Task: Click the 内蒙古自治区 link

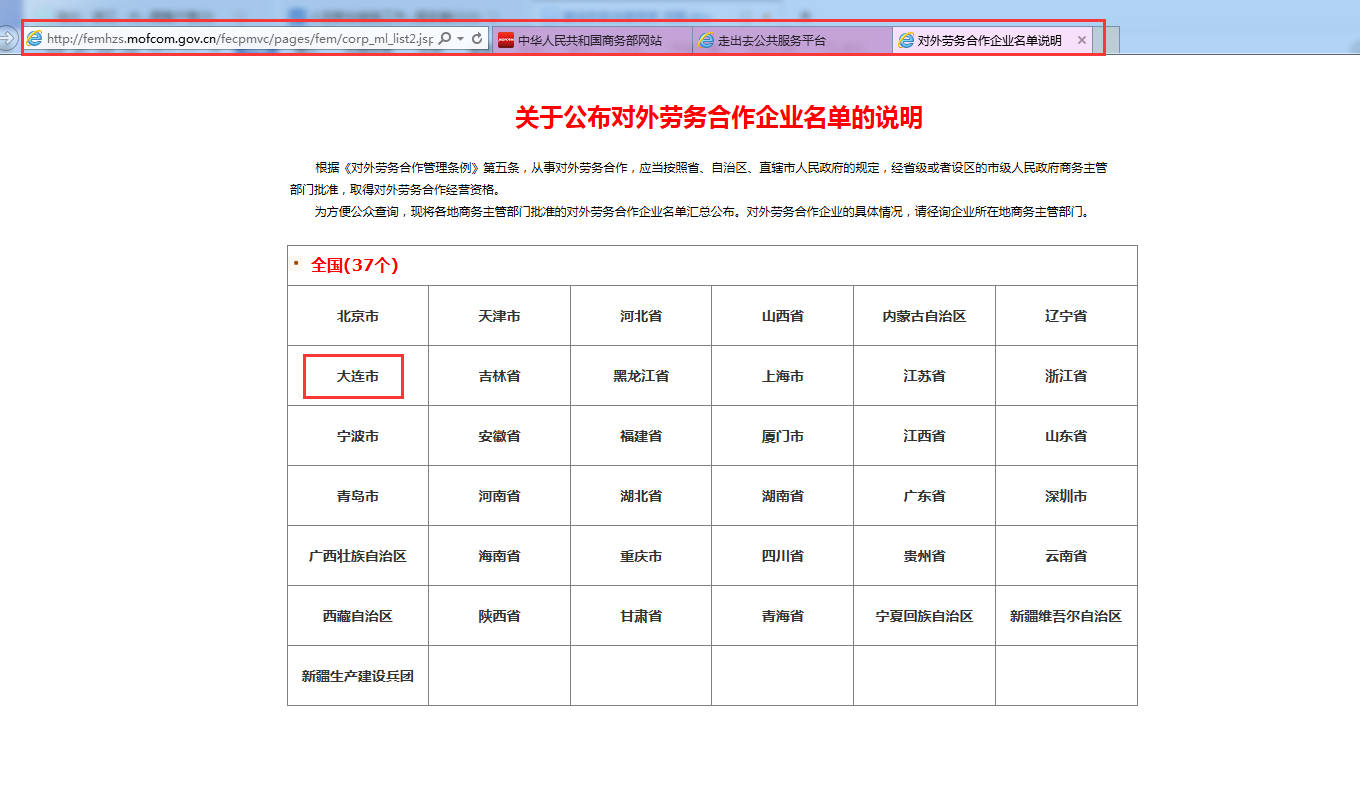Action: (924, 316)
